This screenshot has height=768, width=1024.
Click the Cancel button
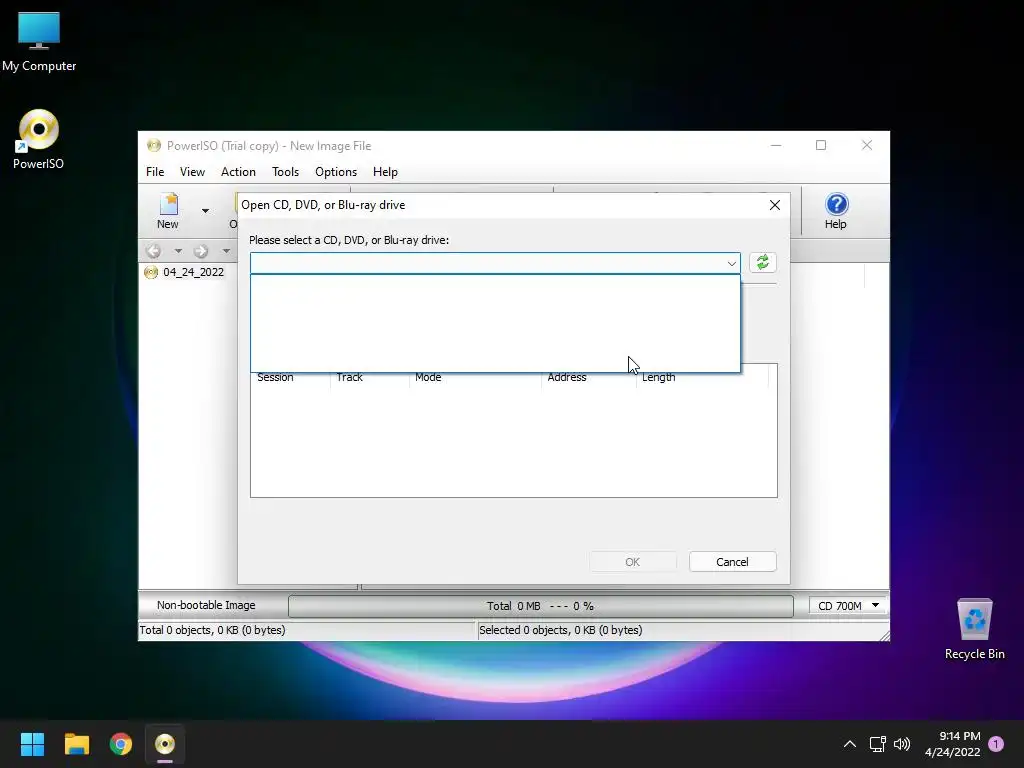pyautogui.click(x=732, y=562)
